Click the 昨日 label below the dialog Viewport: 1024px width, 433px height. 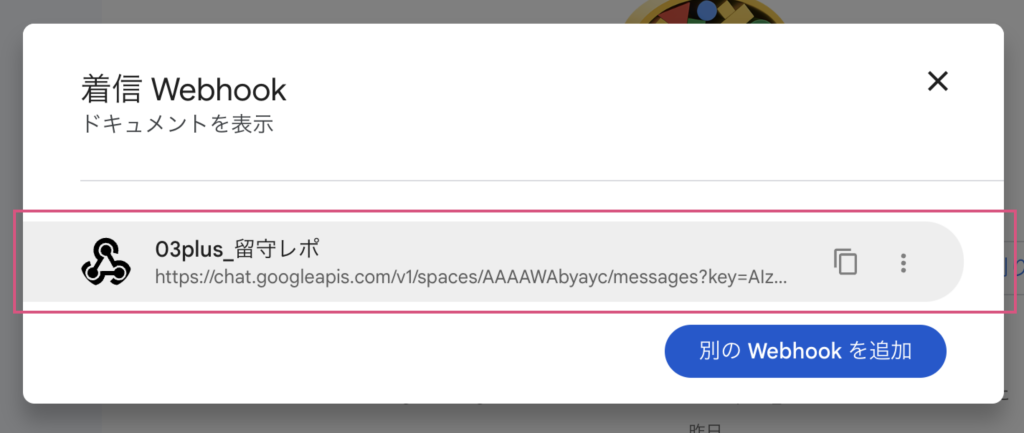[x=705, y=428]
